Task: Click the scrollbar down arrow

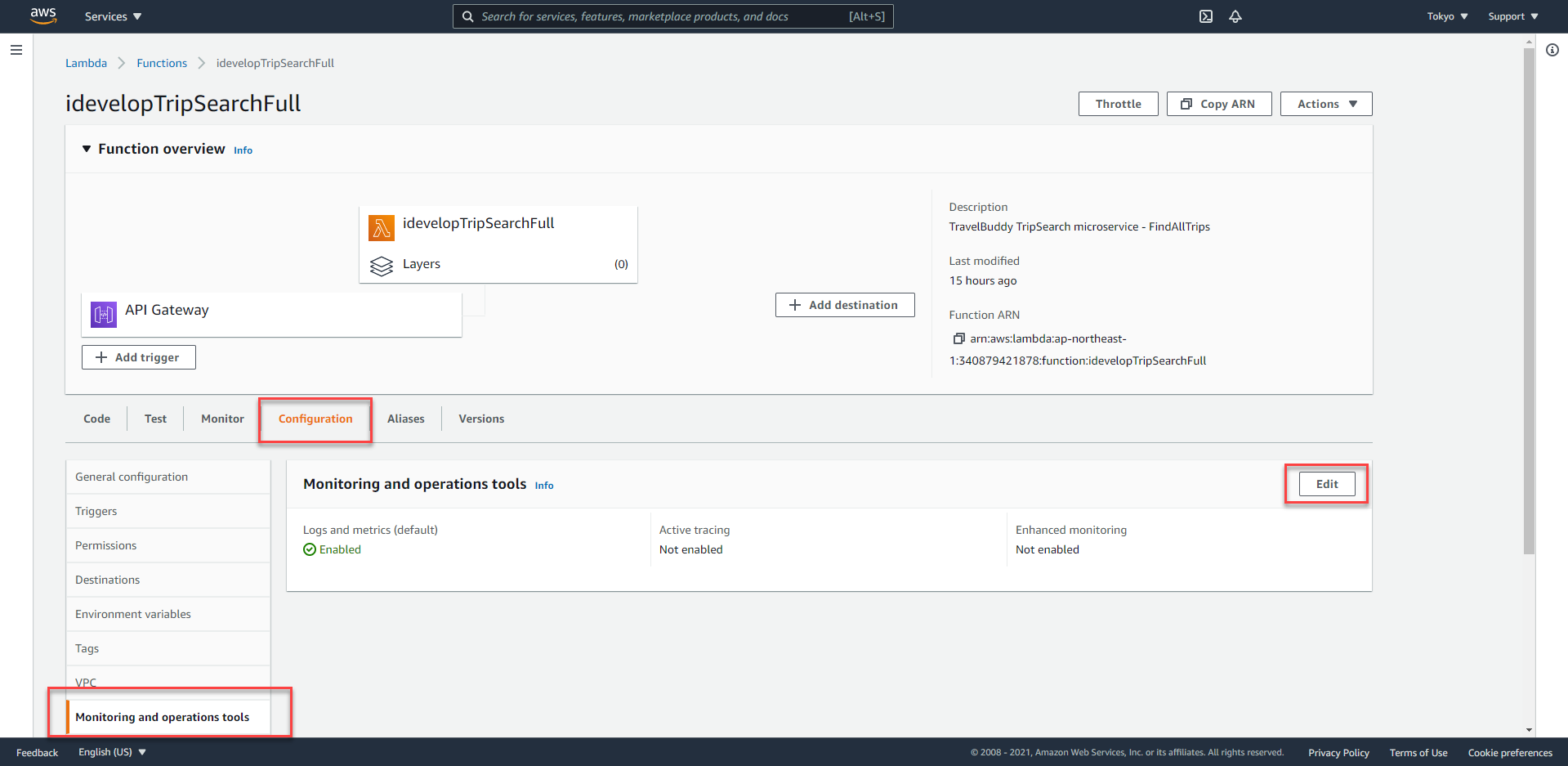Action: [1529, 730]
